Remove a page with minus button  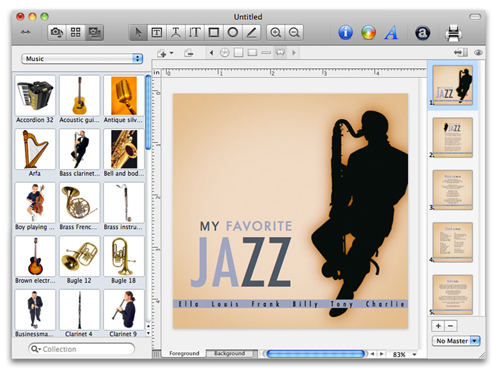(451, 326)
